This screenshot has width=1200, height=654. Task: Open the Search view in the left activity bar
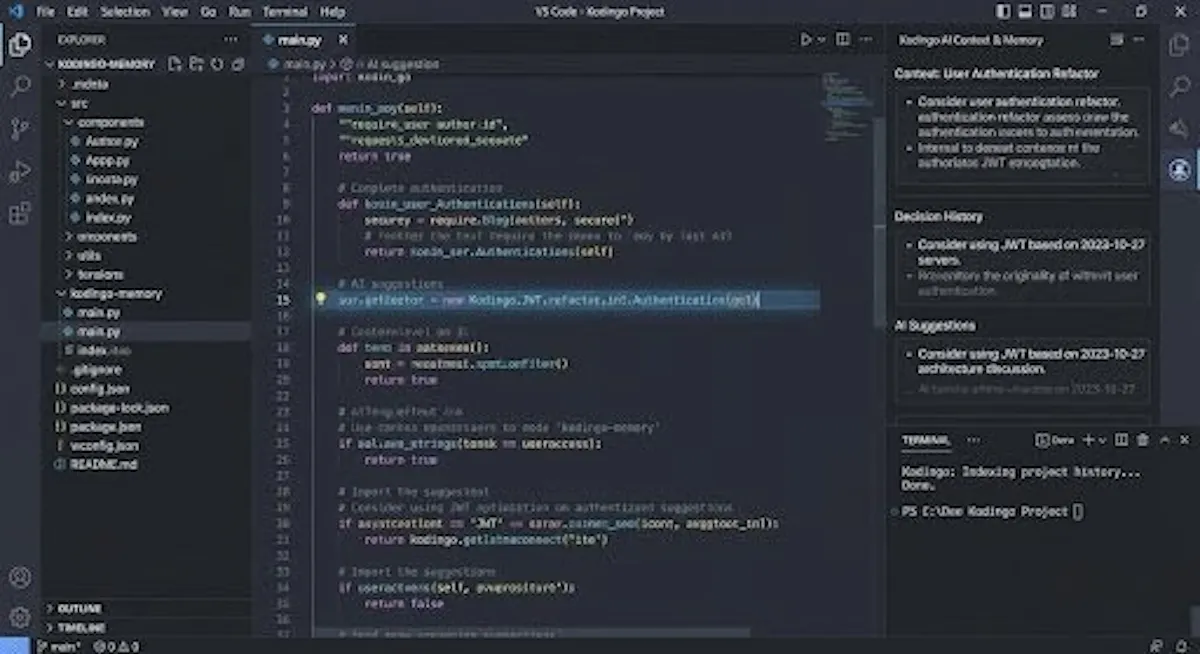click(19, 86)
